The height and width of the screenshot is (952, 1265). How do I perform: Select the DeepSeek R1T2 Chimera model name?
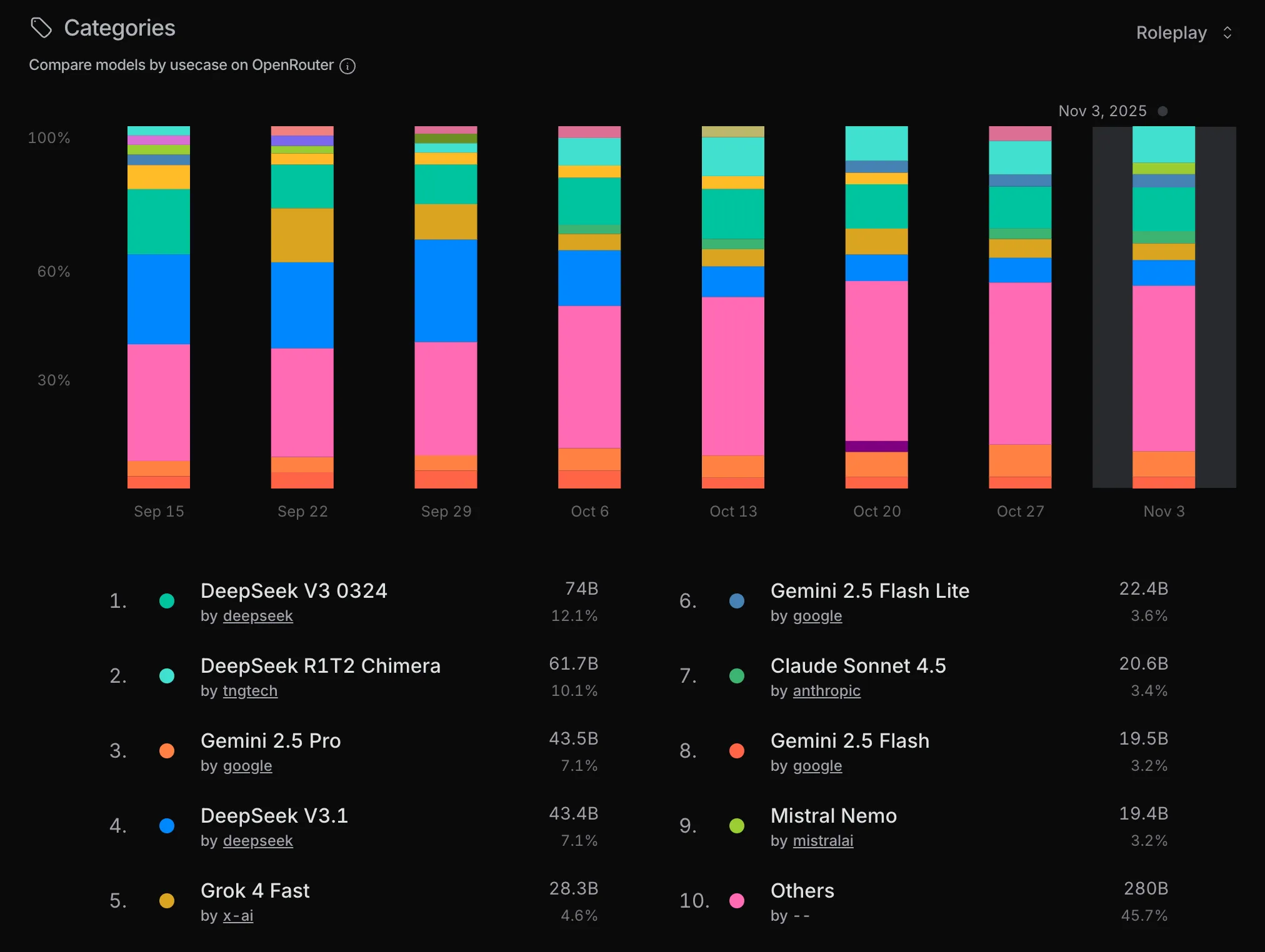[x=320, y=666]
